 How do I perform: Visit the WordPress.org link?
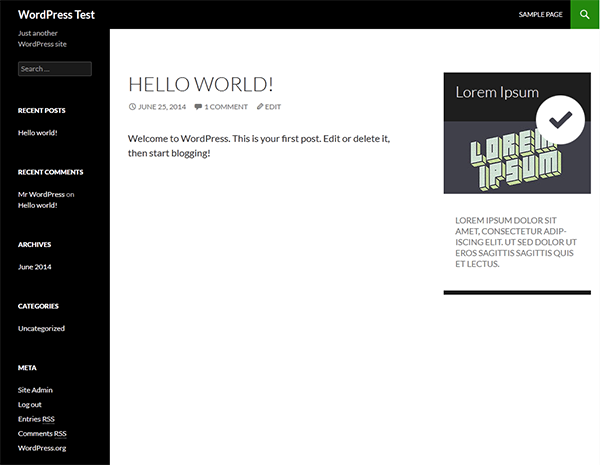(x=42, y=448)
